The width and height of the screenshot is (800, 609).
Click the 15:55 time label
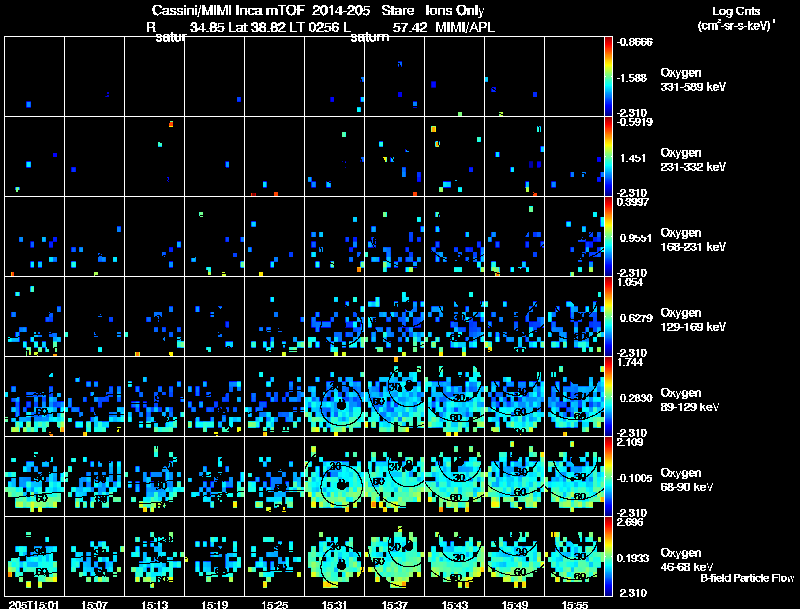point(575,603)
